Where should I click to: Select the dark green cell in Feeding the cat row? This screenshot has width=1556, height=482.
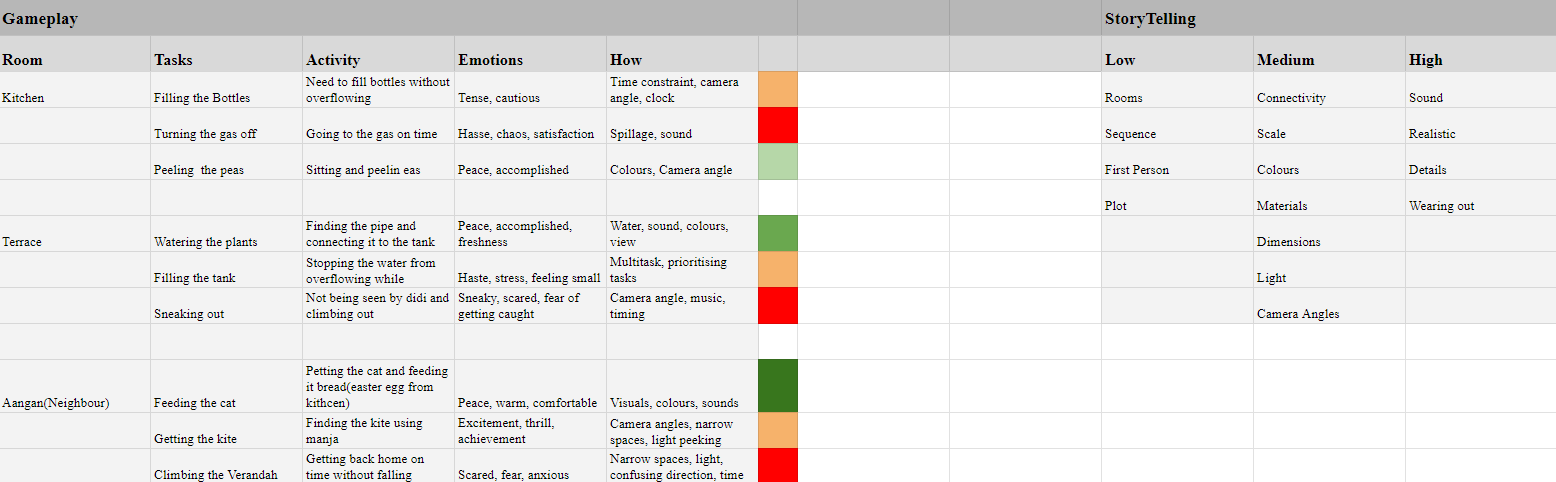coord(778,386)
